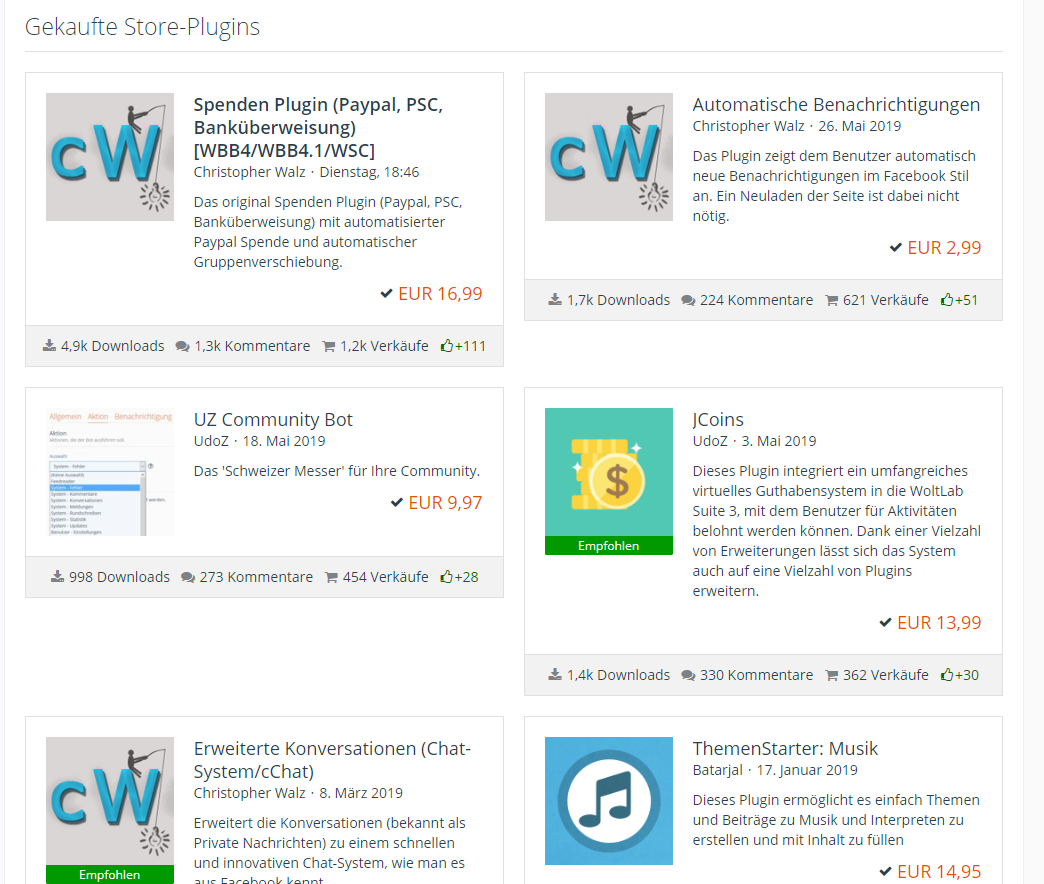Click the download icon in Spenden Plugin footer
1044x884 pixels.
click(x=50, y=346)
